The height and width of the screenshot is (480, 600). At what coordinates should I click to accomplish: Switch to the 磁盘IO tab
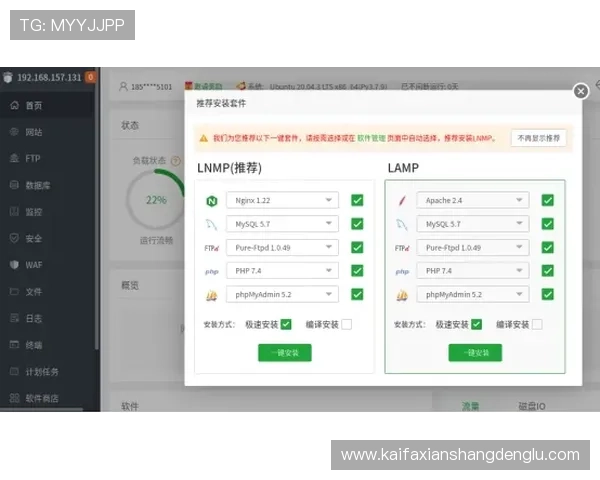(532, 406)
